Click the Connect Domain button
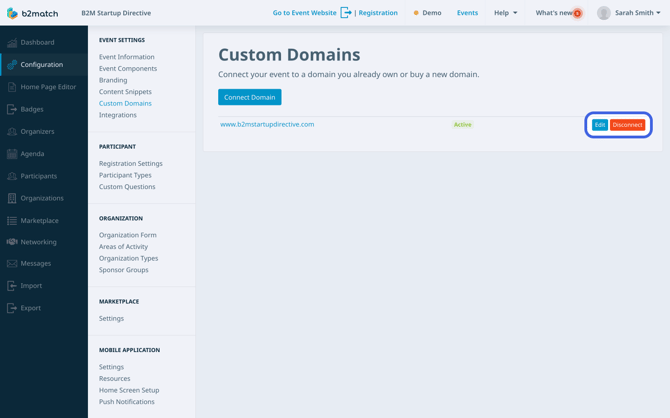 click(x=250, y=97)
